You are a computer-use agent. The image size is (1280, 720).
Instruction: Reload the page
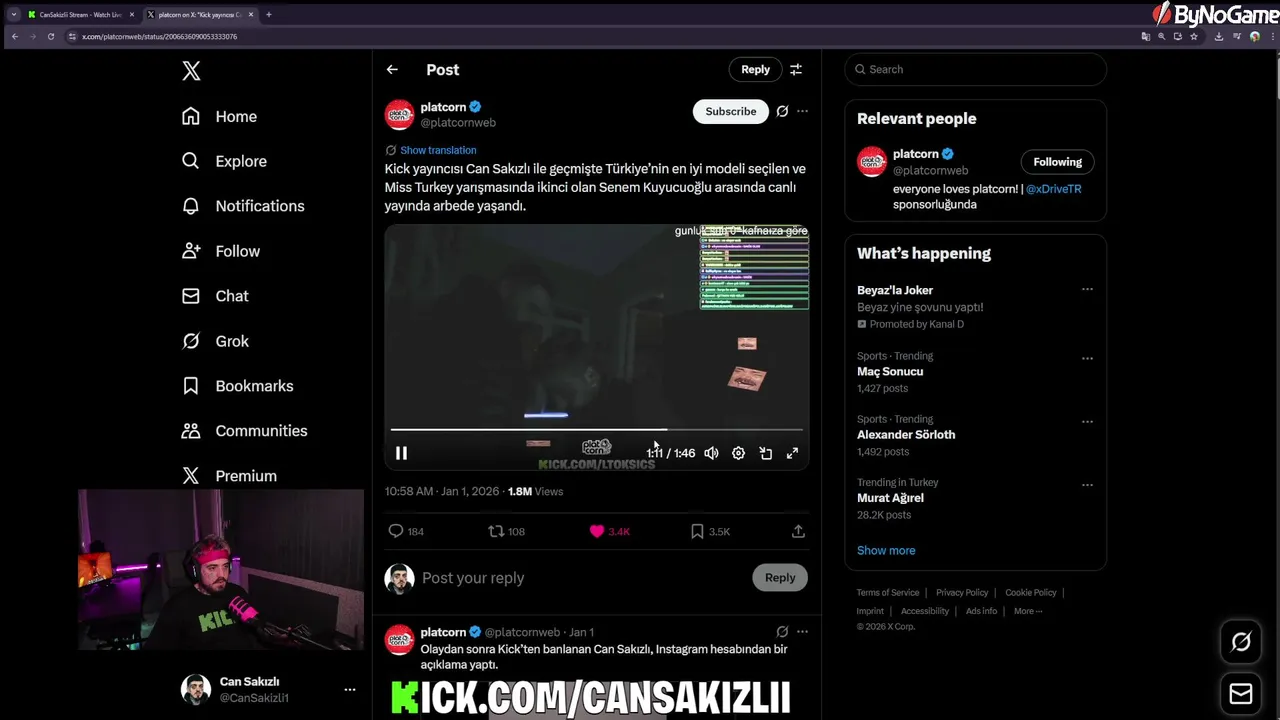[x=50, y=36]
